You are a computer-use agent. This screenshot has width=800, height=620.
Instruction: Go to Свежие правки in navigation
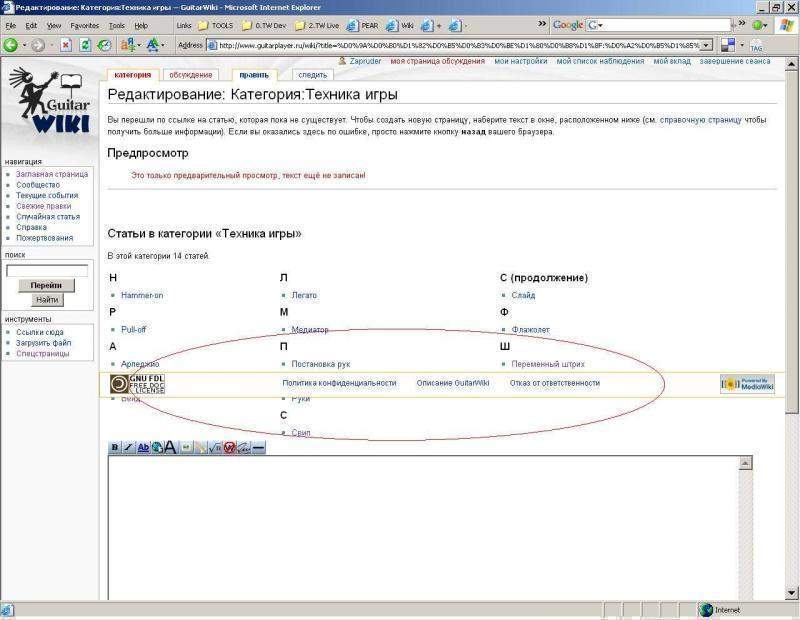click(43, 206)
